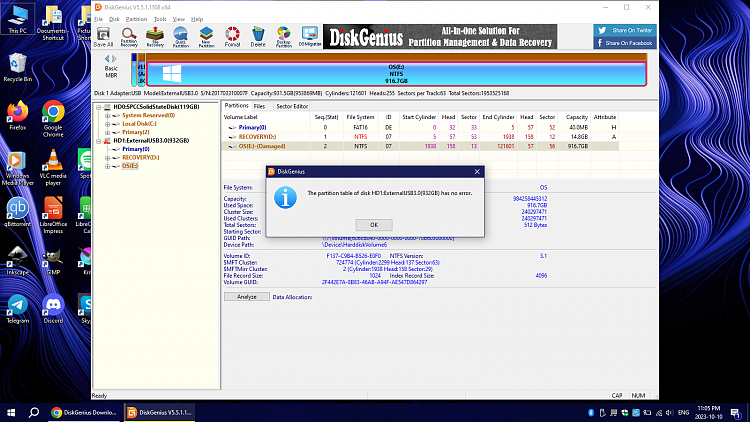750x422 pixels.
Task: Expand RECOVERY(D:) tree node
Action: [x=108, y=158]
